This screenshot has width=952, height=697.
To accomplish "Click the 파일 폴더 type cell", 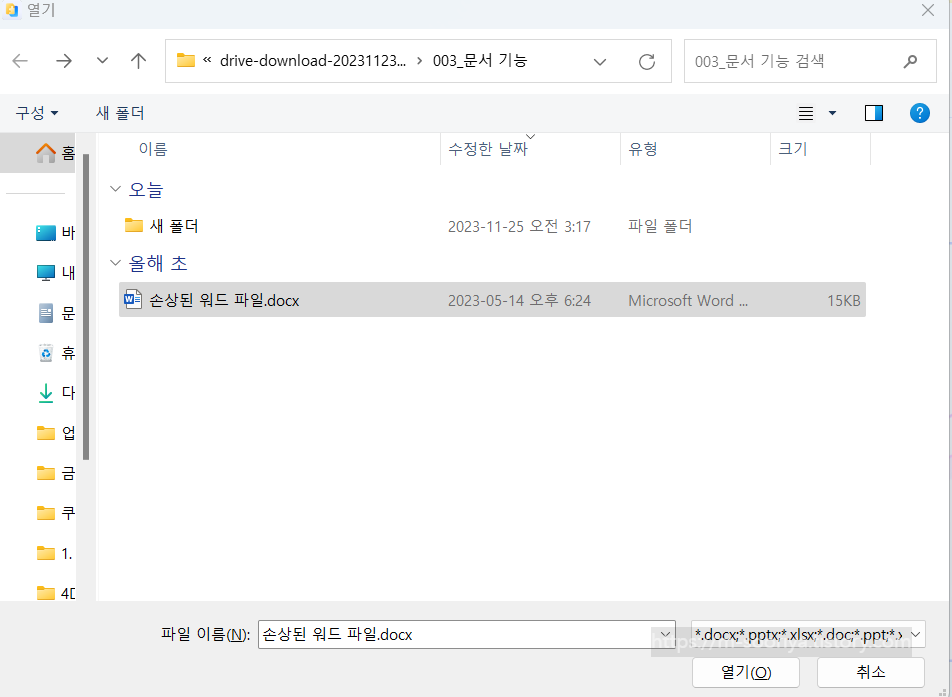I will click(660, 227).
